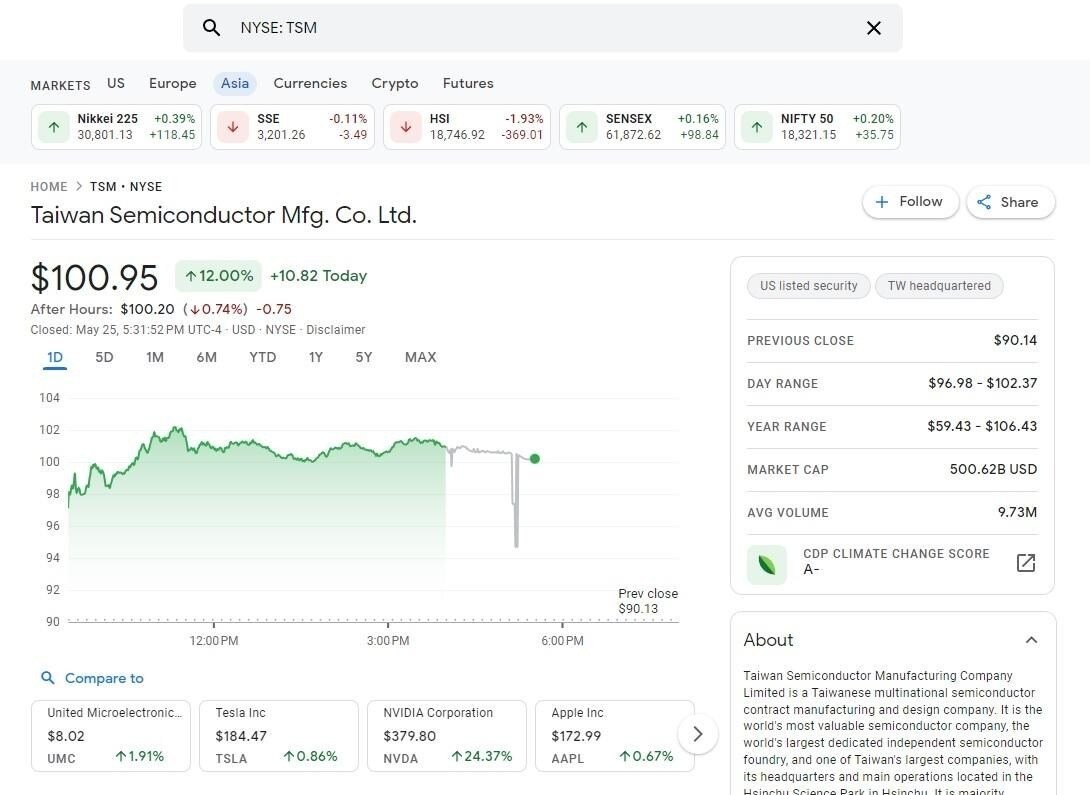Click the SSE down arrow icon
The image size is (1090, 795).
click(x=233, y=127)
